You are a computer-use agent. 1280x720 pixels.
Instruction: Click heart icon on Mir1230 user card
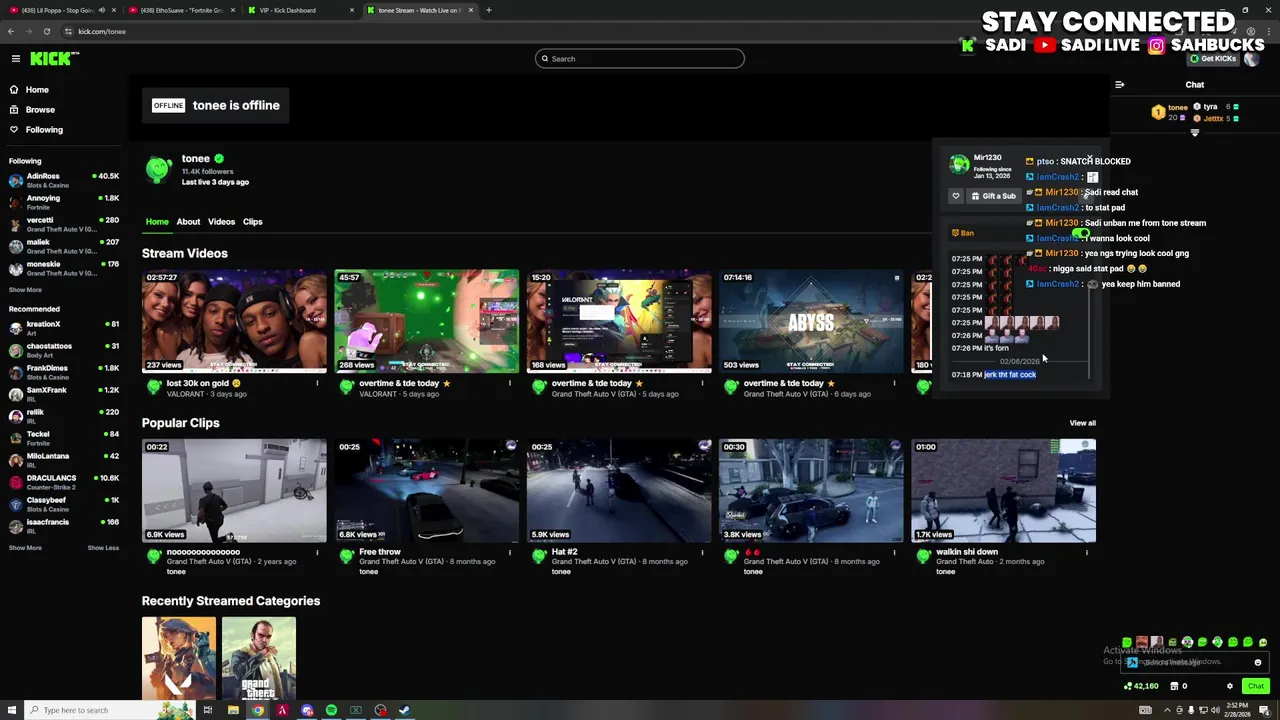point(955,196)
